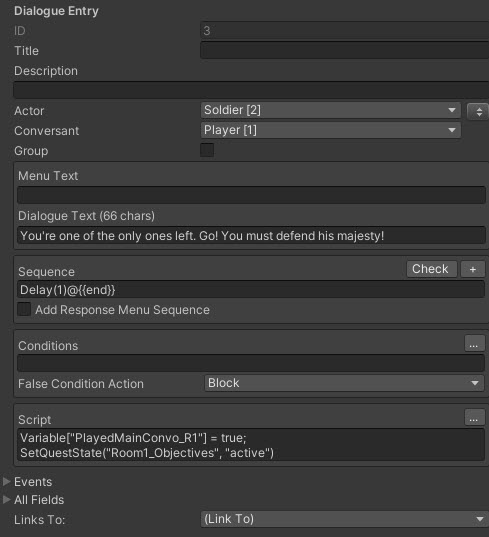Click into the Title text field
The width and height of the screenshot is (489, 537).
[345, 51]
